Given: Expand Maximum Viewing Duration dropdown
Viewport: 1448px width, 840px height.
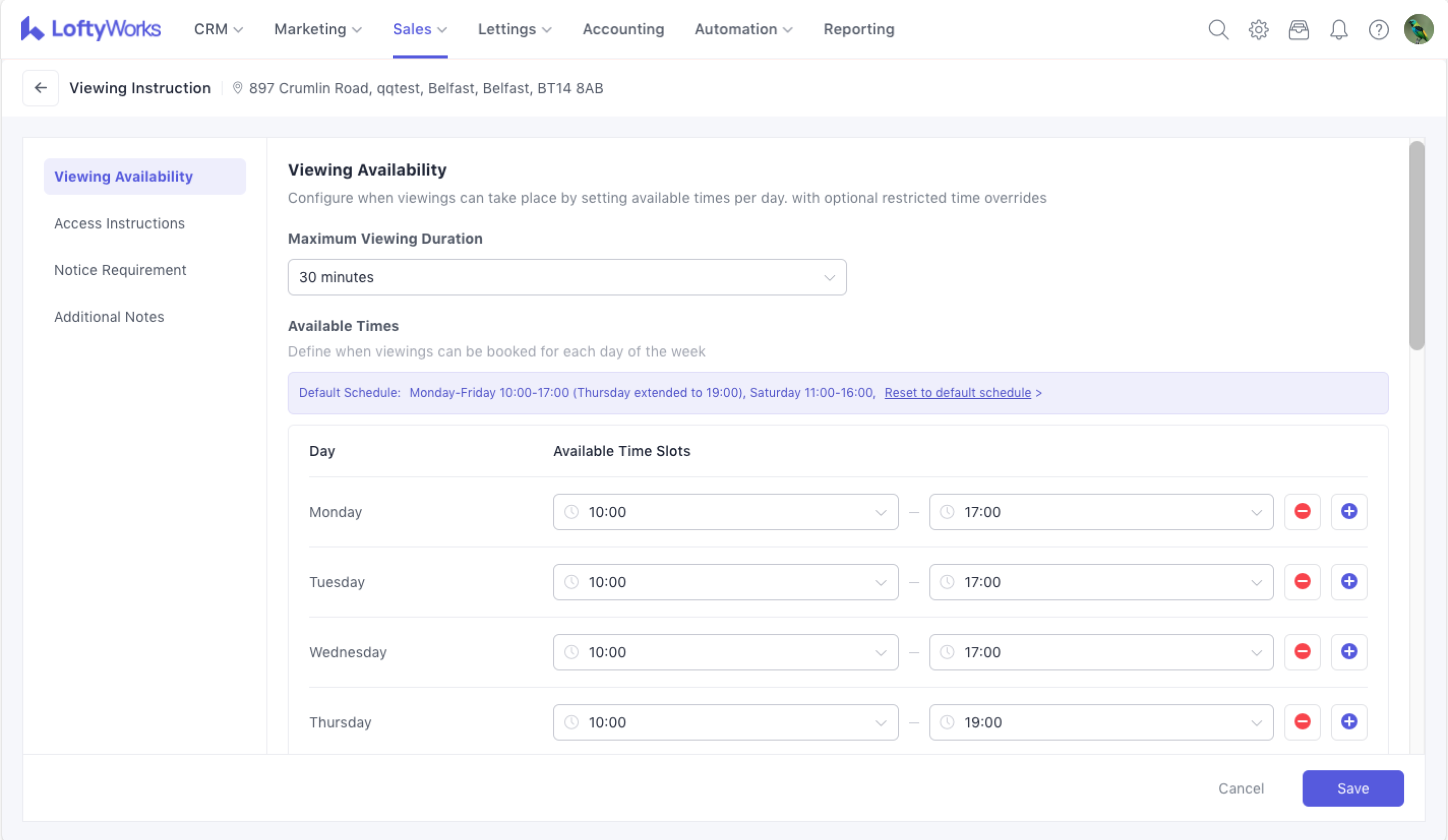Looking at the screenshot, I should pos(566,277).
